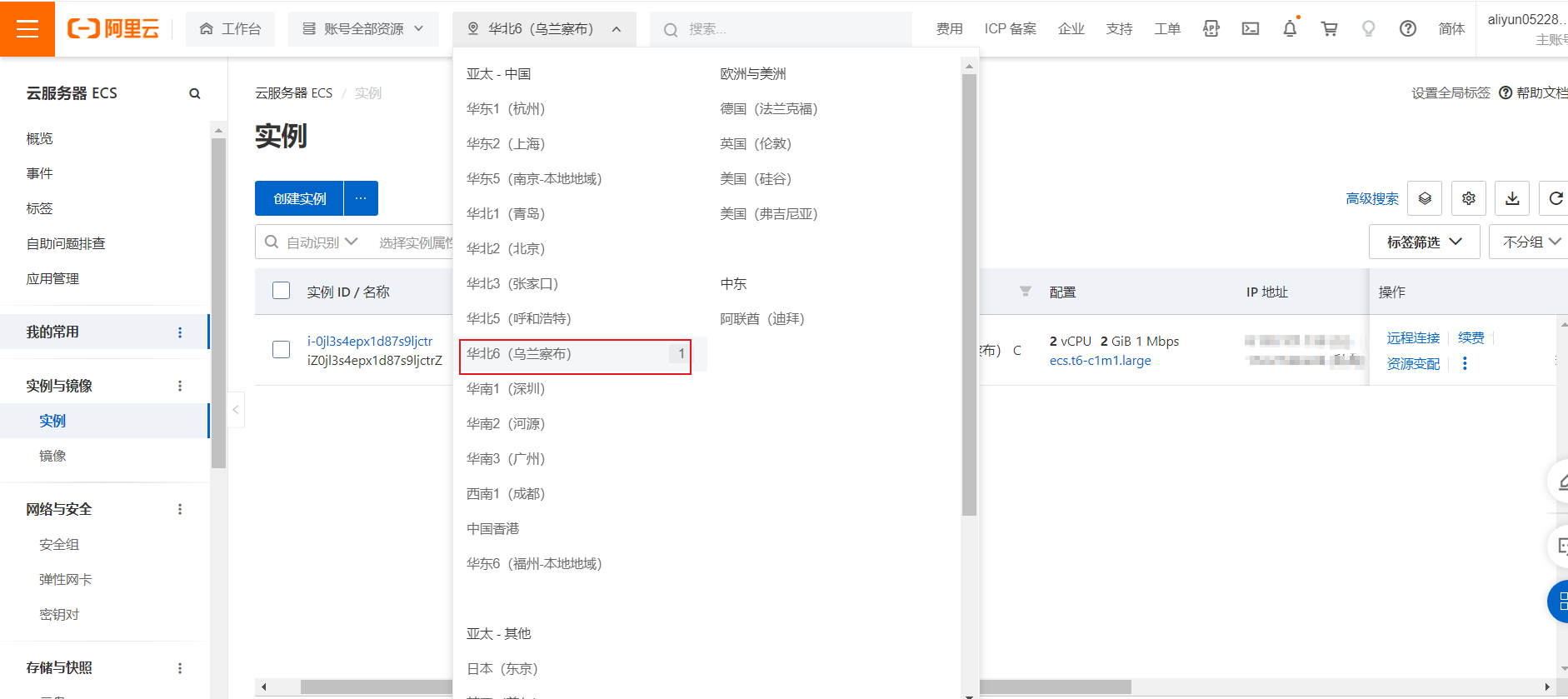Search within ECS sidebar
This screenshot has width=1568, height=699.
195,93
